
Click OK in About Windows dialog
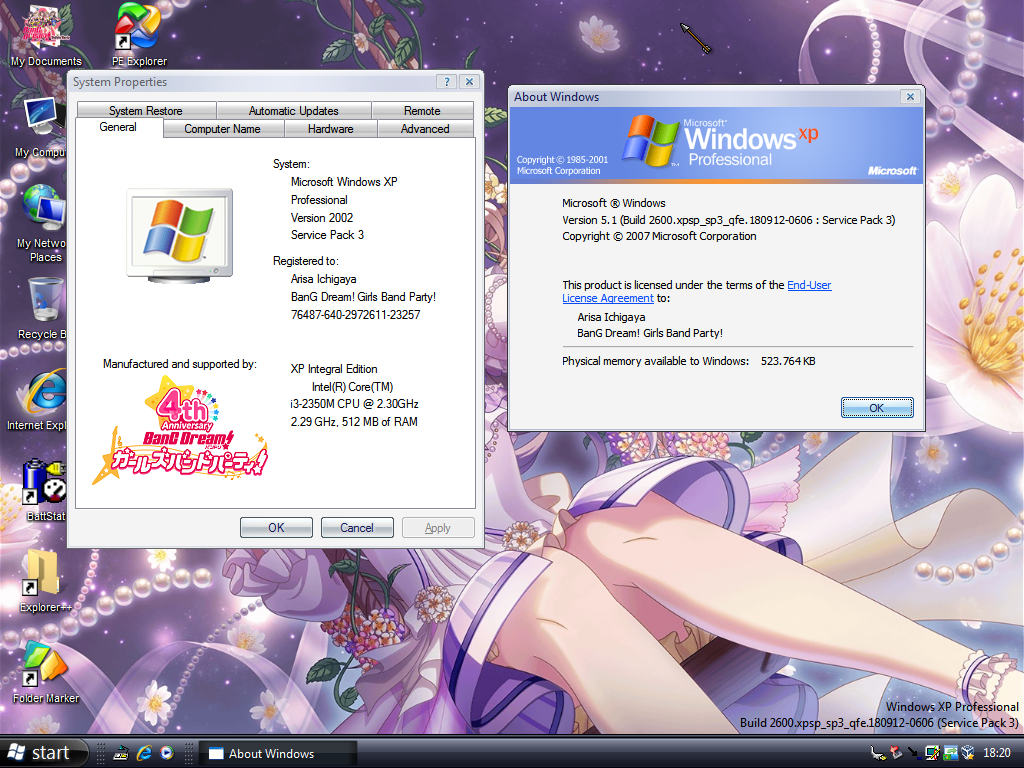pyautogui.click(x=877, y=408)
